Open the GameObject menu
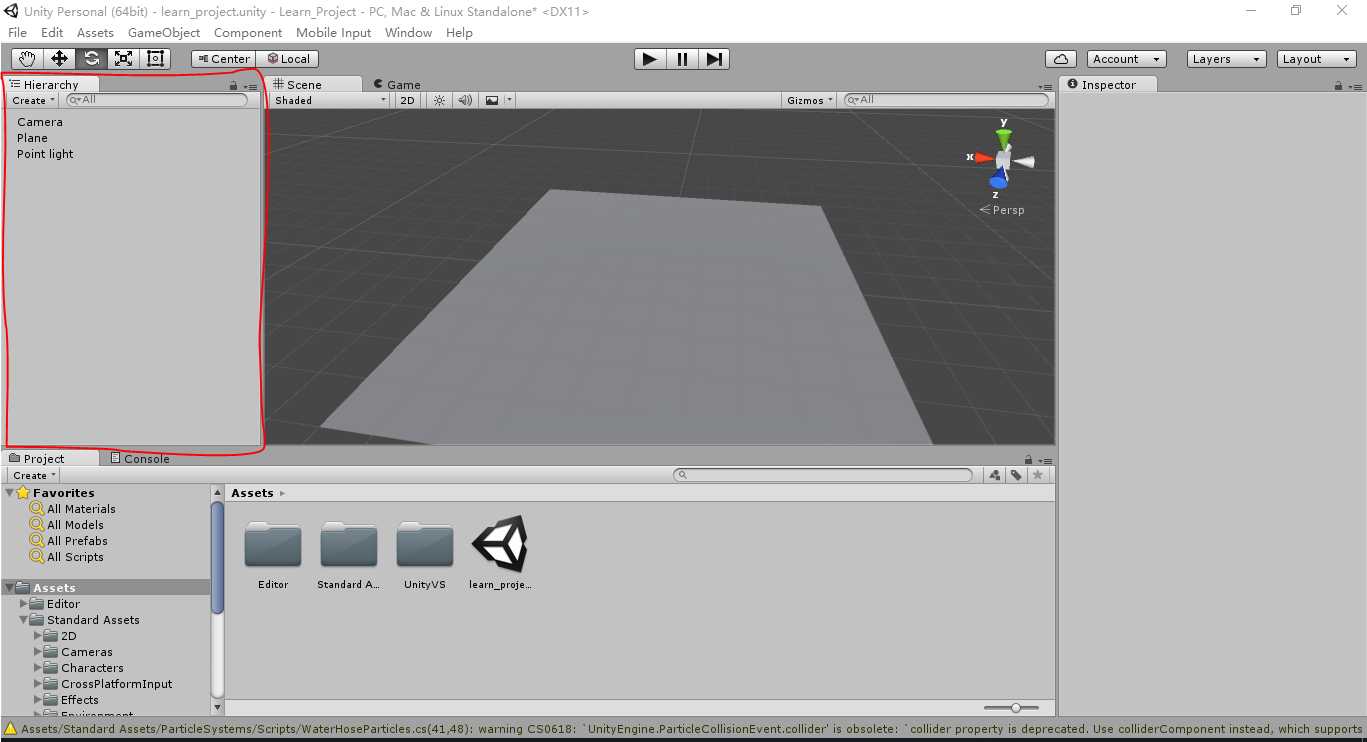Screen dimensions: 1367x742 [164, 32]
